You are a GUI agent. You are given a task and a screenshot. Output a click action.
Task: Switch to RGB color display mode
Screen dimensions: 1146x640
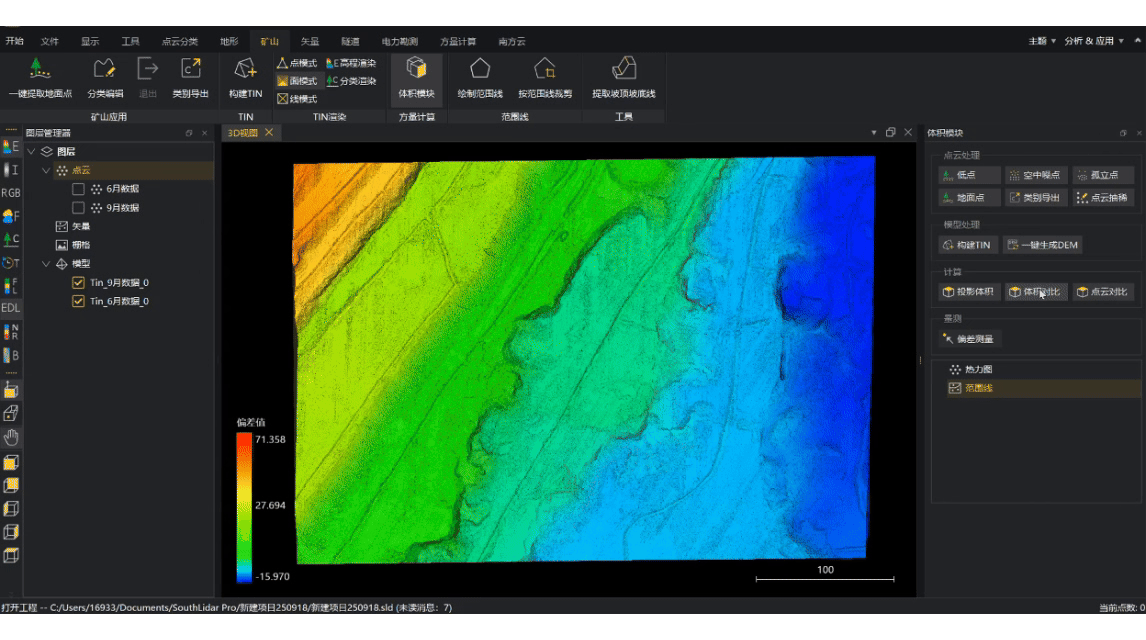(11, 193)
